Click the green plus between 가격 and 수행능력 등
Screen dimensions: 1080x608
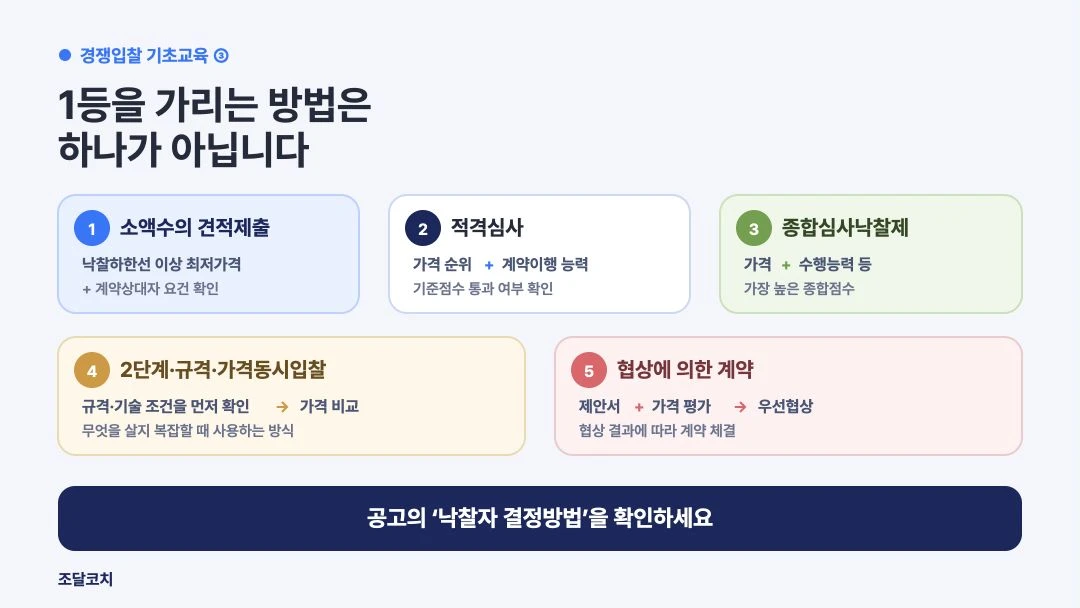(785, 265)
